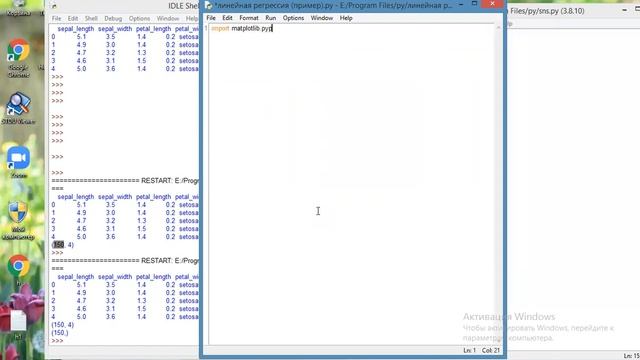Viewport: 640px width, 360px height.
Task: Open the Debug menu in IDLE Shell
Action: point(113,18)
